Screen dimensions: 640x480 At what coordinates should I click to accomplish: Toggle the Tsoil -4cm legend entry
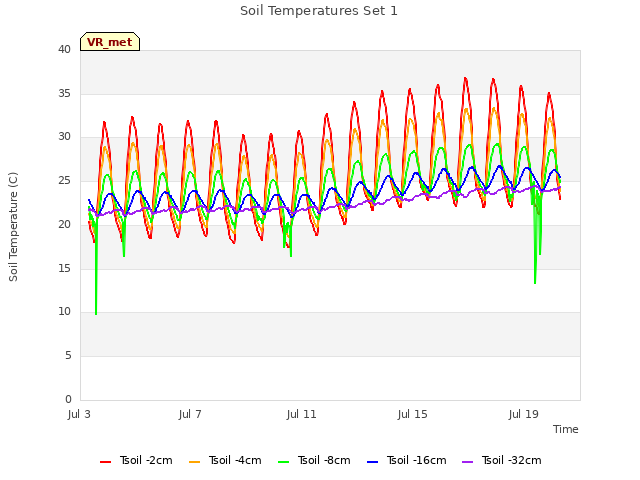point(225,460)
